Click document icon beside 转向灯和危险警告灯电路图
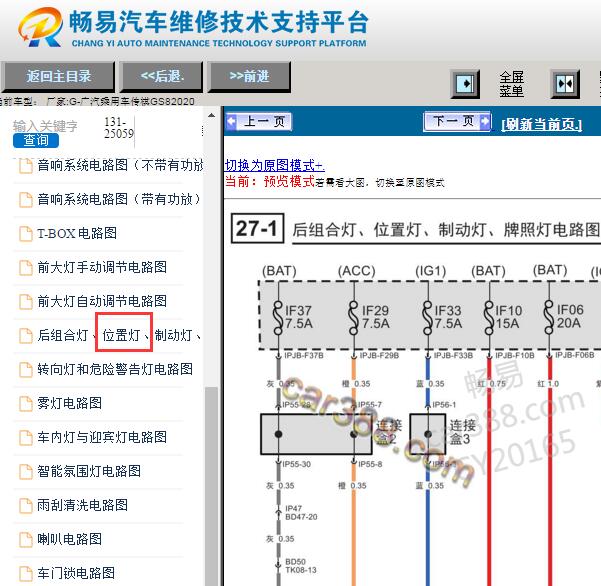601x586 pixels. (x=26, y=370)
